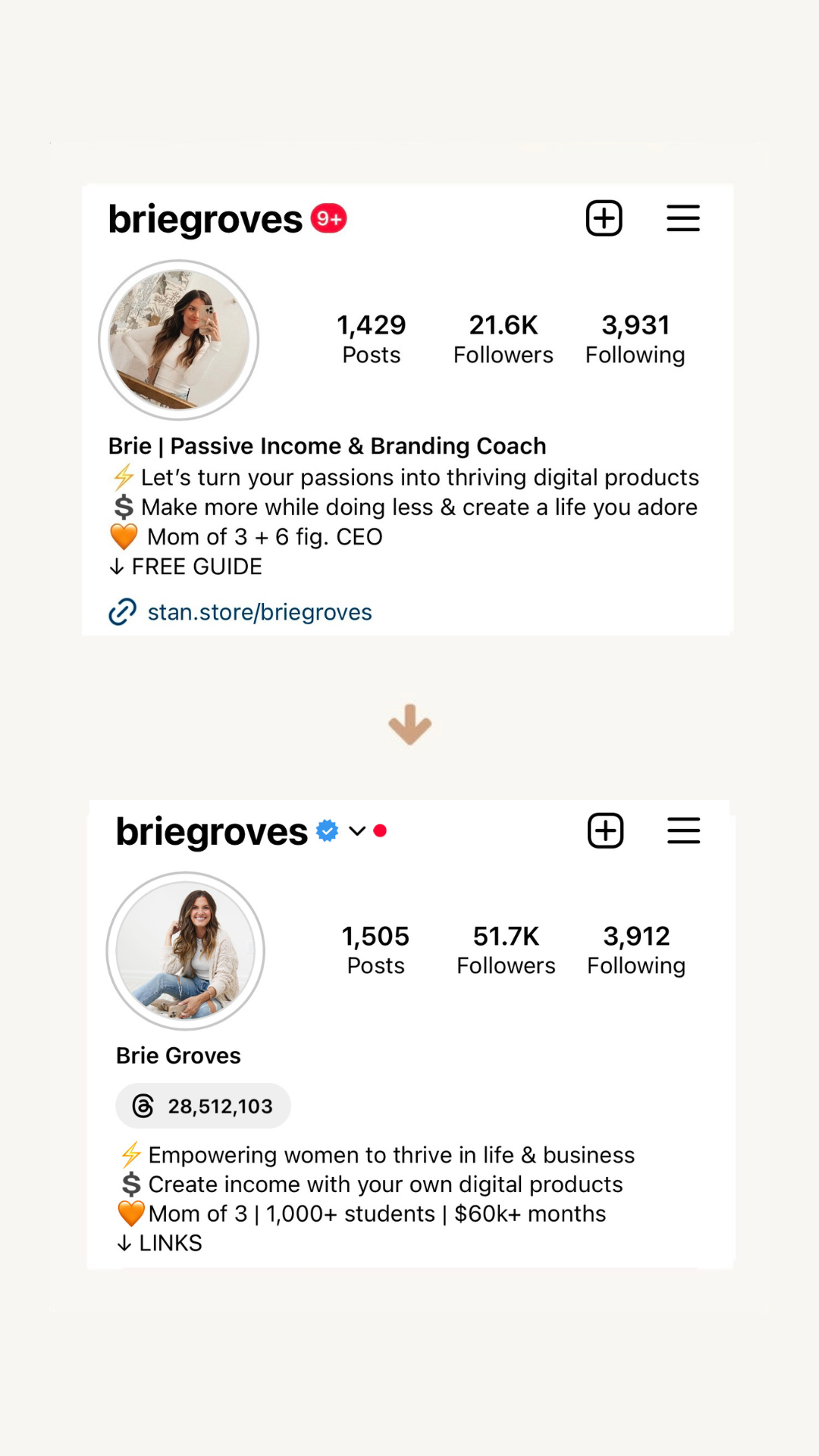Open the hamburger menu in top profile
Viewport: 819px width, 1456px height.
click(682, 218)
